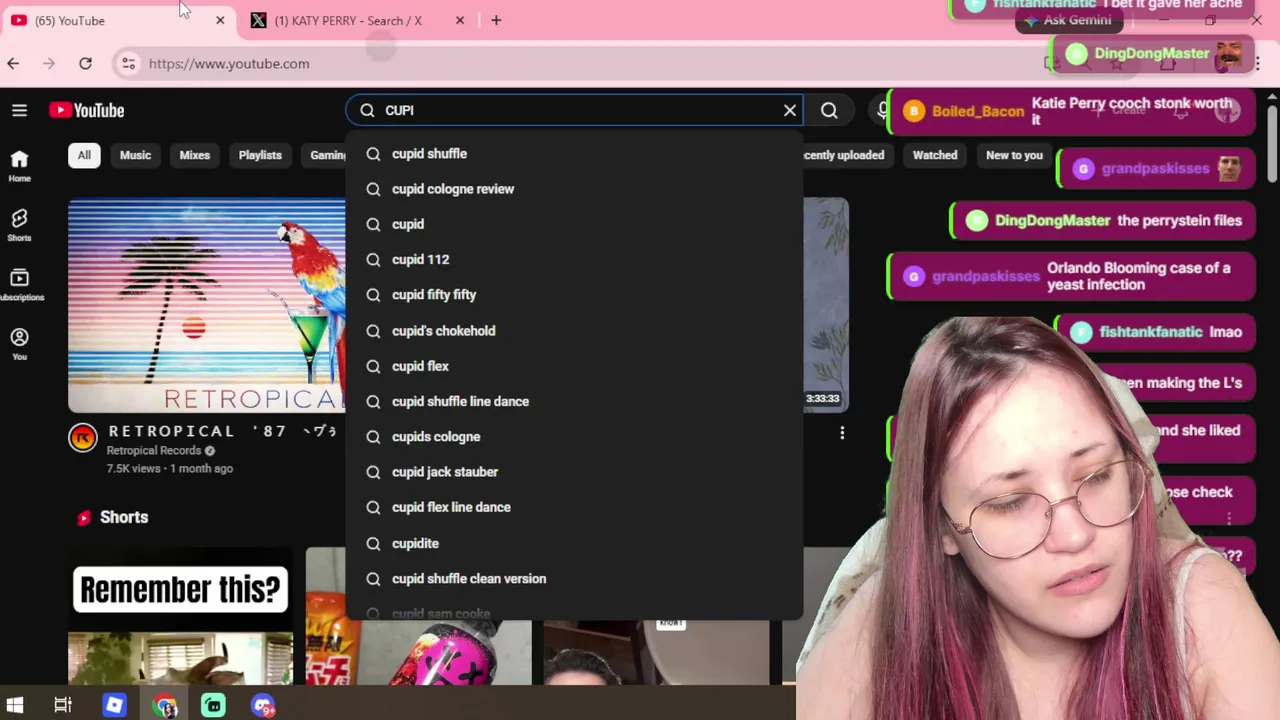Viewport: 1280px width, 720px height.
Task: Open the Retropical '87 video thumbnail
Action: click(x=207, y=305)
